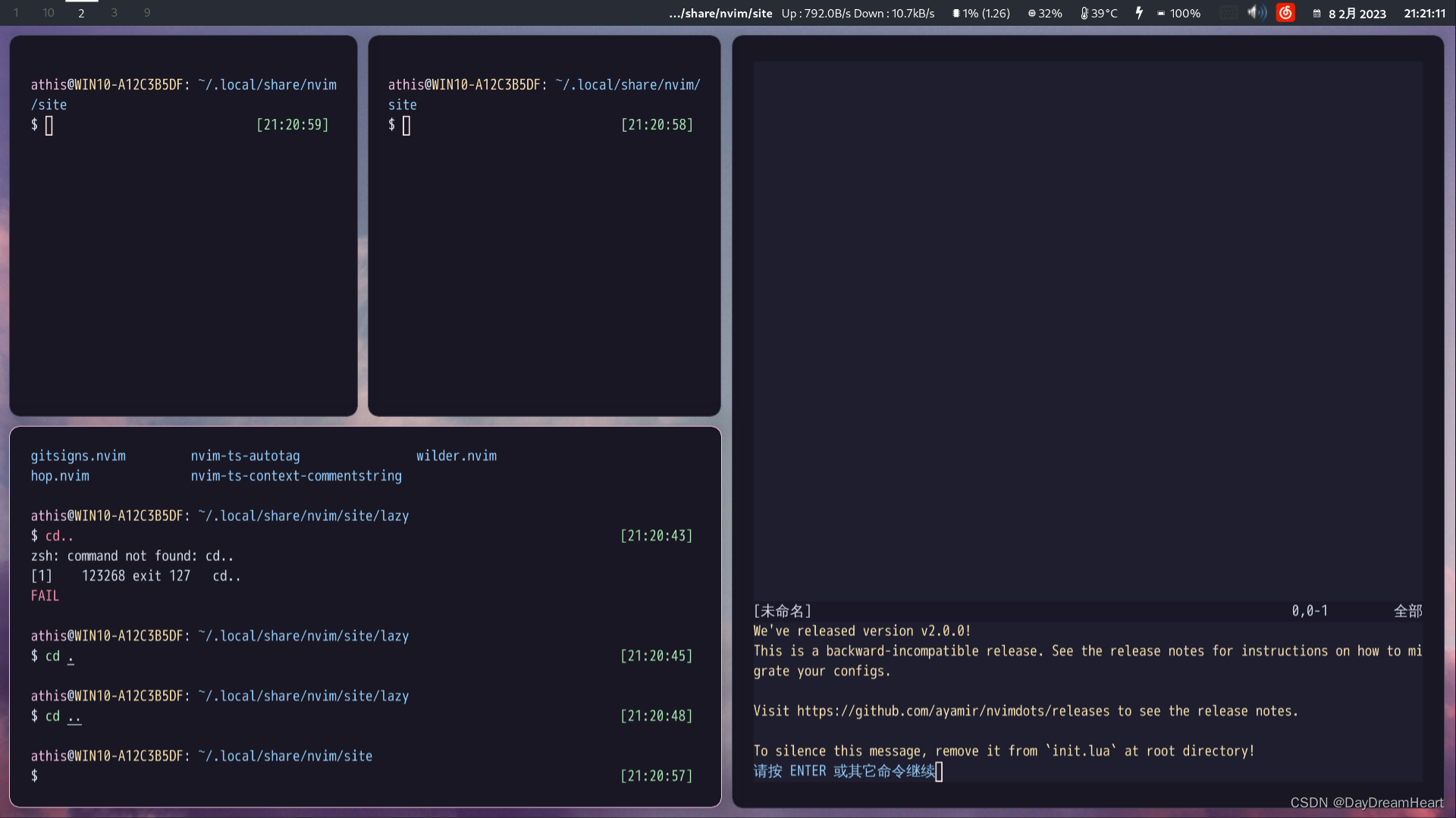The width and height of the screenshot is (1456, 818).
Task: Click the network Up/Down speed indicator
Action: coord(858,14)
